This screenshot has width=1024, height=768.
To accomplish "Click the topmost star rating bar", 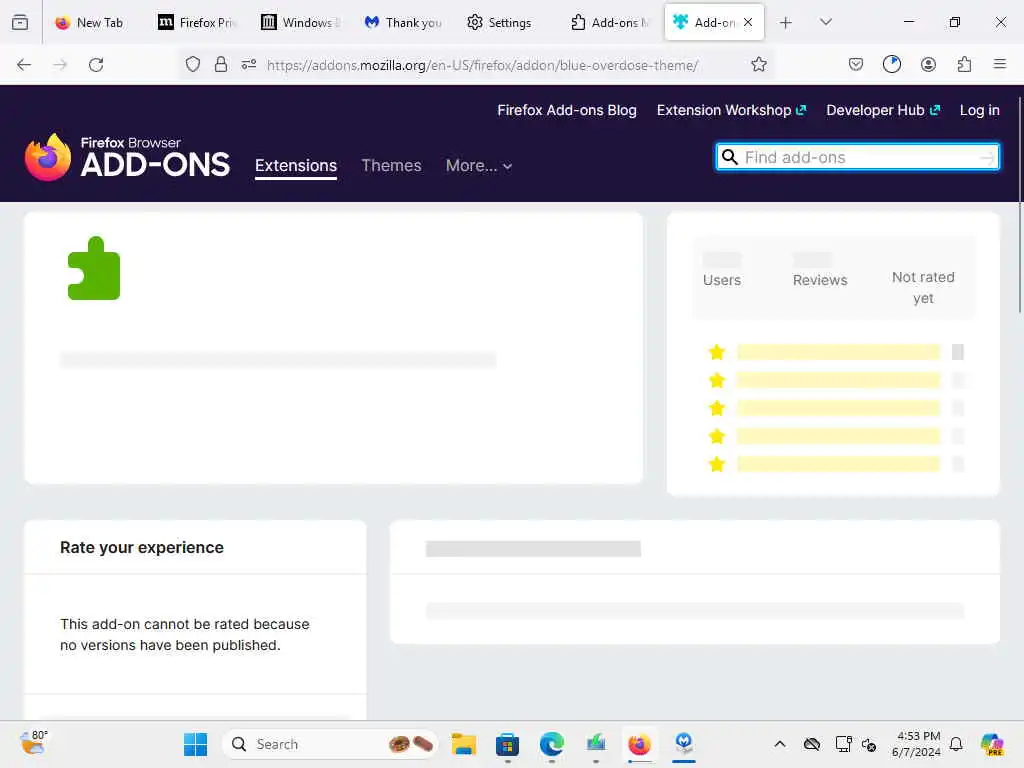I will pyautogui.click(x=838, y=352).
